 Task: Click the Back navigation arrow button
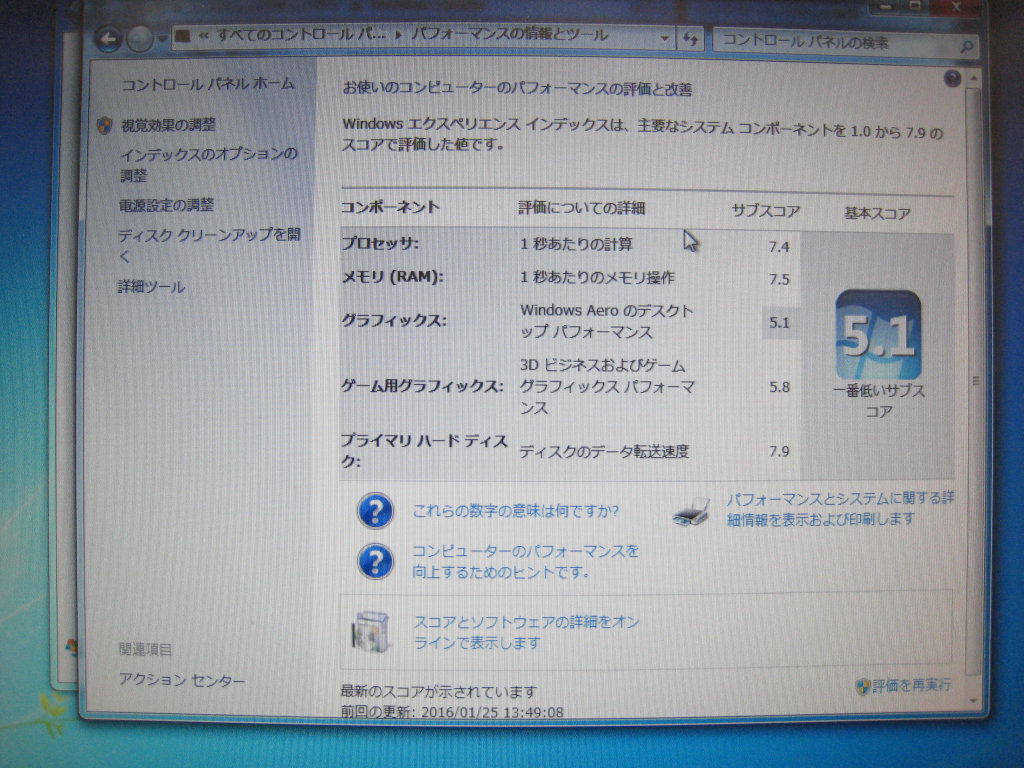(x=108, y=39)
